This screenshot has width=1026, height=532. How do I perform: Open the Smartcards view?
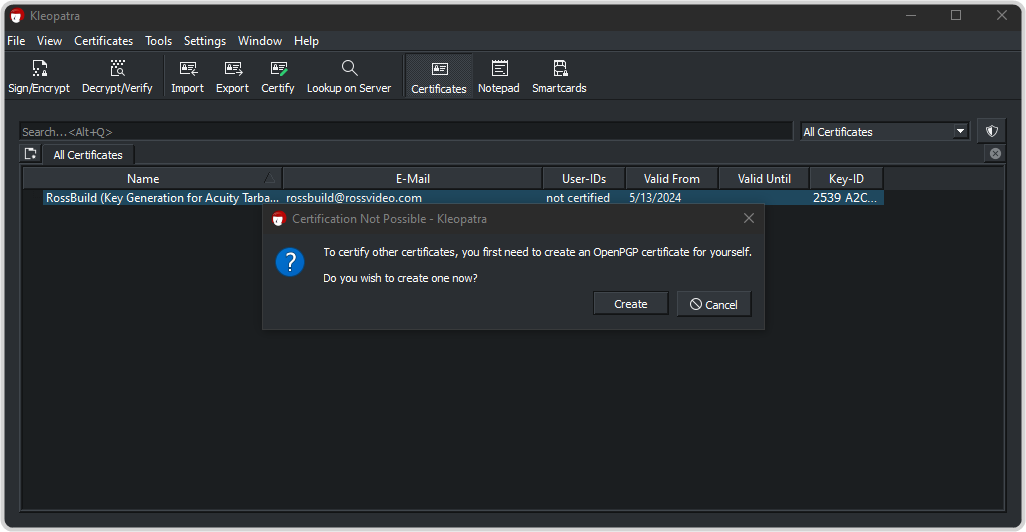[559, 76]
